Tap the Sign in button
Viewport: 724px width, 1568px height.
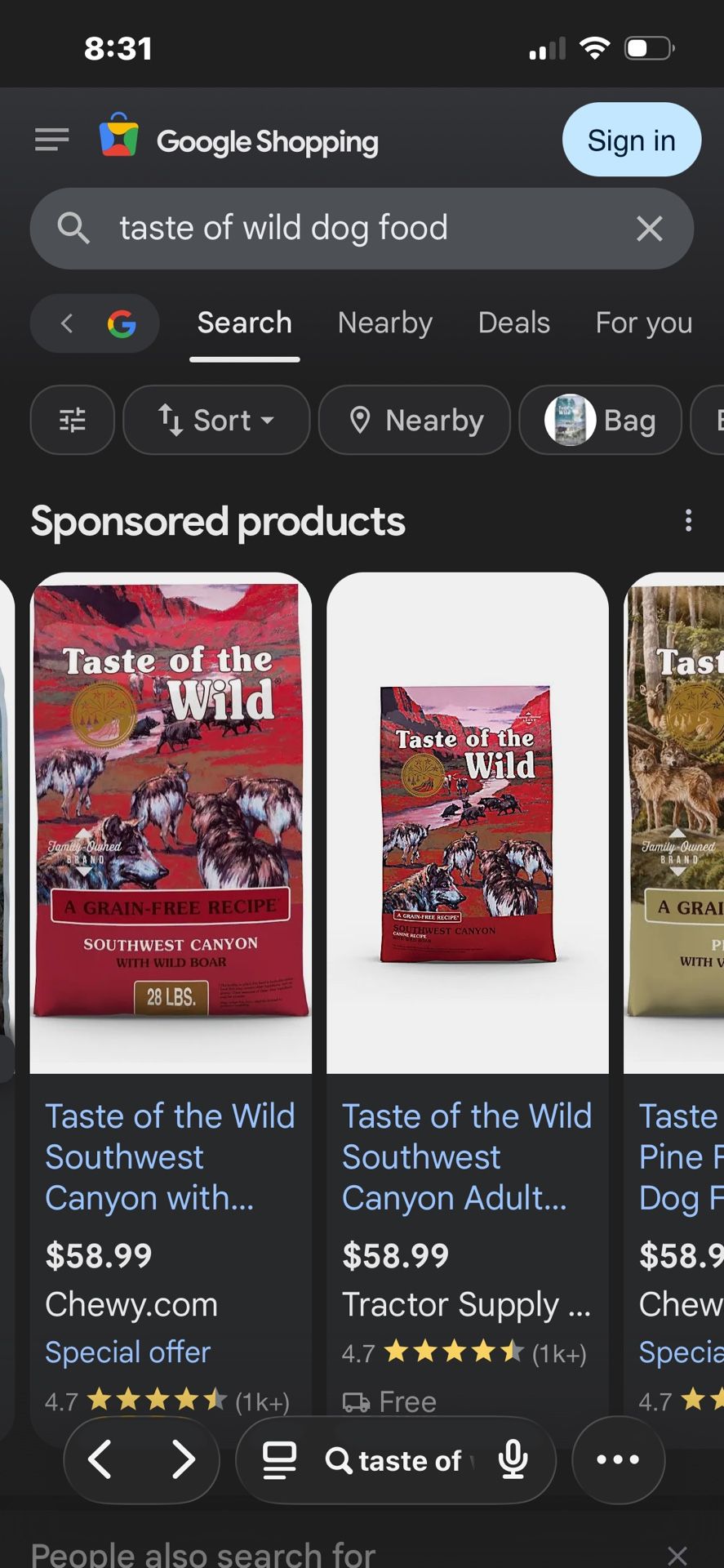tap(631, 140)
